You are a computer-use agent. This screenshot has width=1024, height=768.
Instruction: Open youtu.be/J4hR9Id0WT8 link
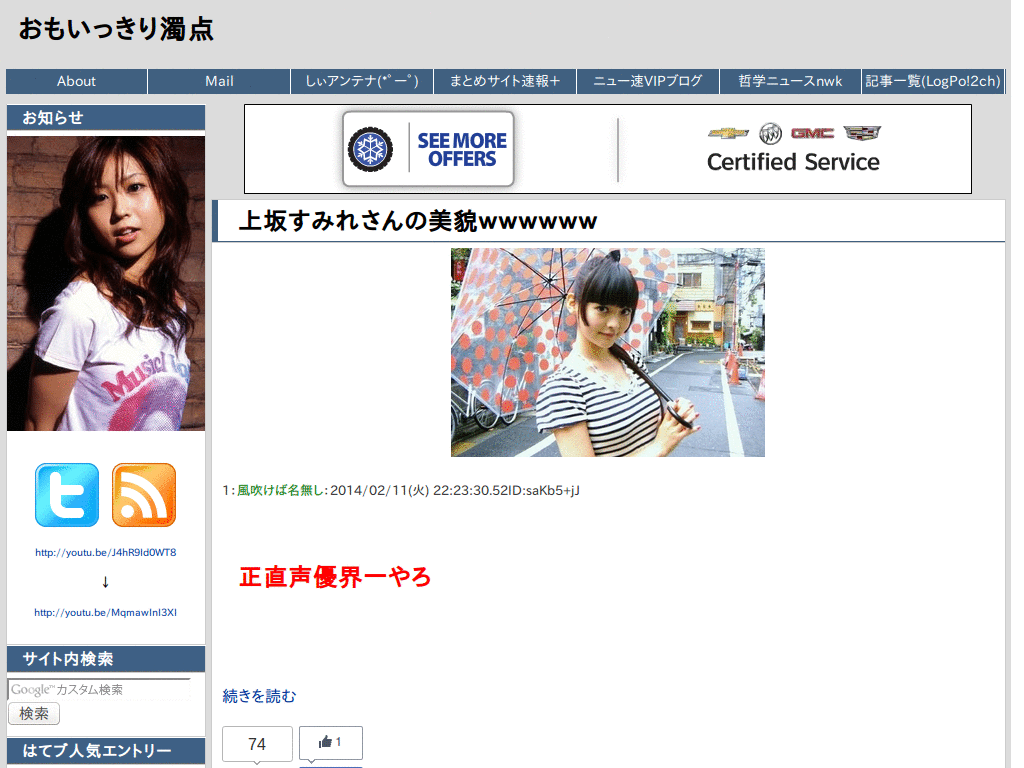pyautogui.click(x=106, y=552)
